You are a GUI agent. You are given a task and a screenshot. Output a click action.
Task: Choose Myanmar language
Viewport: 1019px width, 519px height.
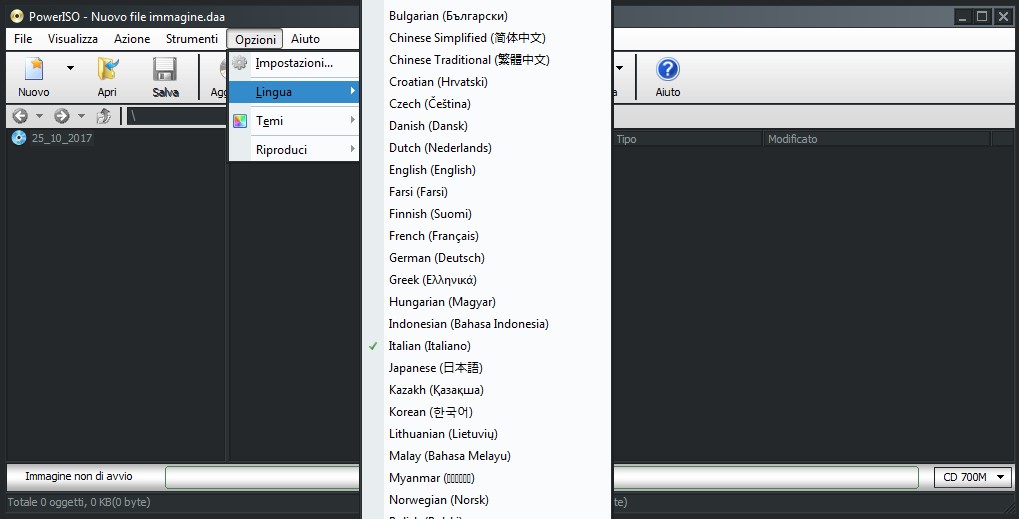[x=487, y=478]
